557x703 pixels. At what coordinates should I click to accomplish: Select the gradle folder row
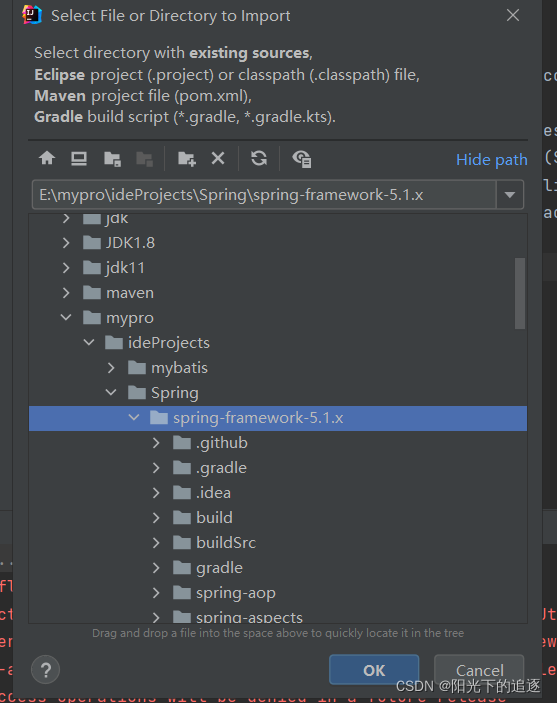[x=278, y=568]
